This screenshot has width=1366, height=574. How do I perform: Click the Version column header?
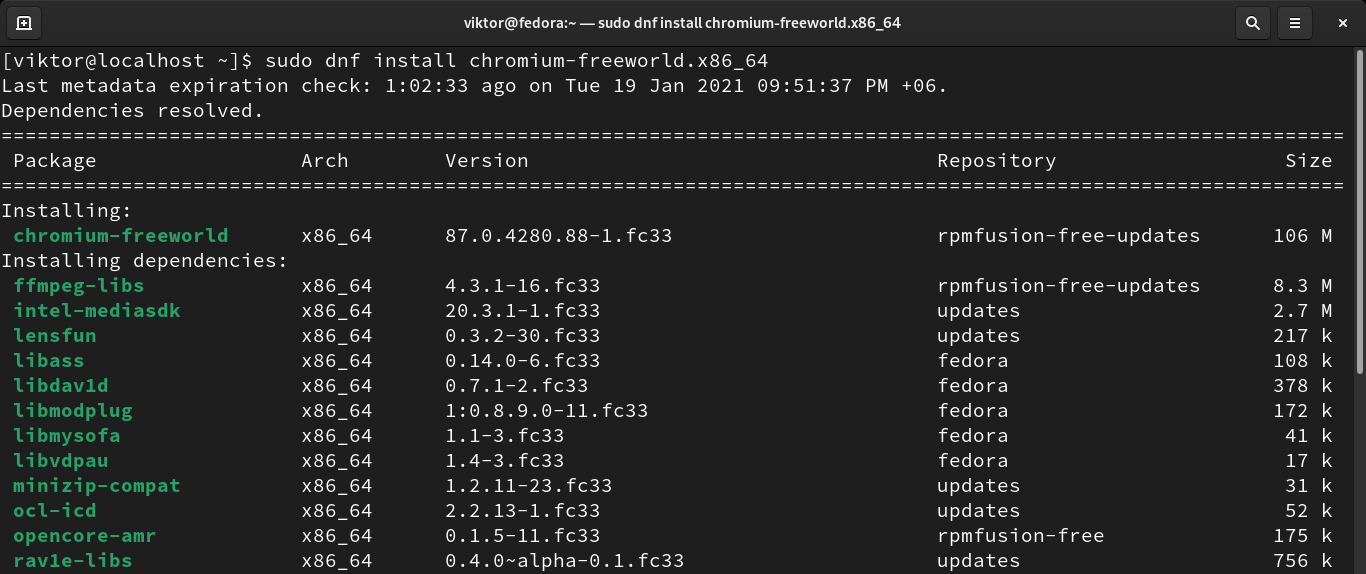(x=487, y=161)
